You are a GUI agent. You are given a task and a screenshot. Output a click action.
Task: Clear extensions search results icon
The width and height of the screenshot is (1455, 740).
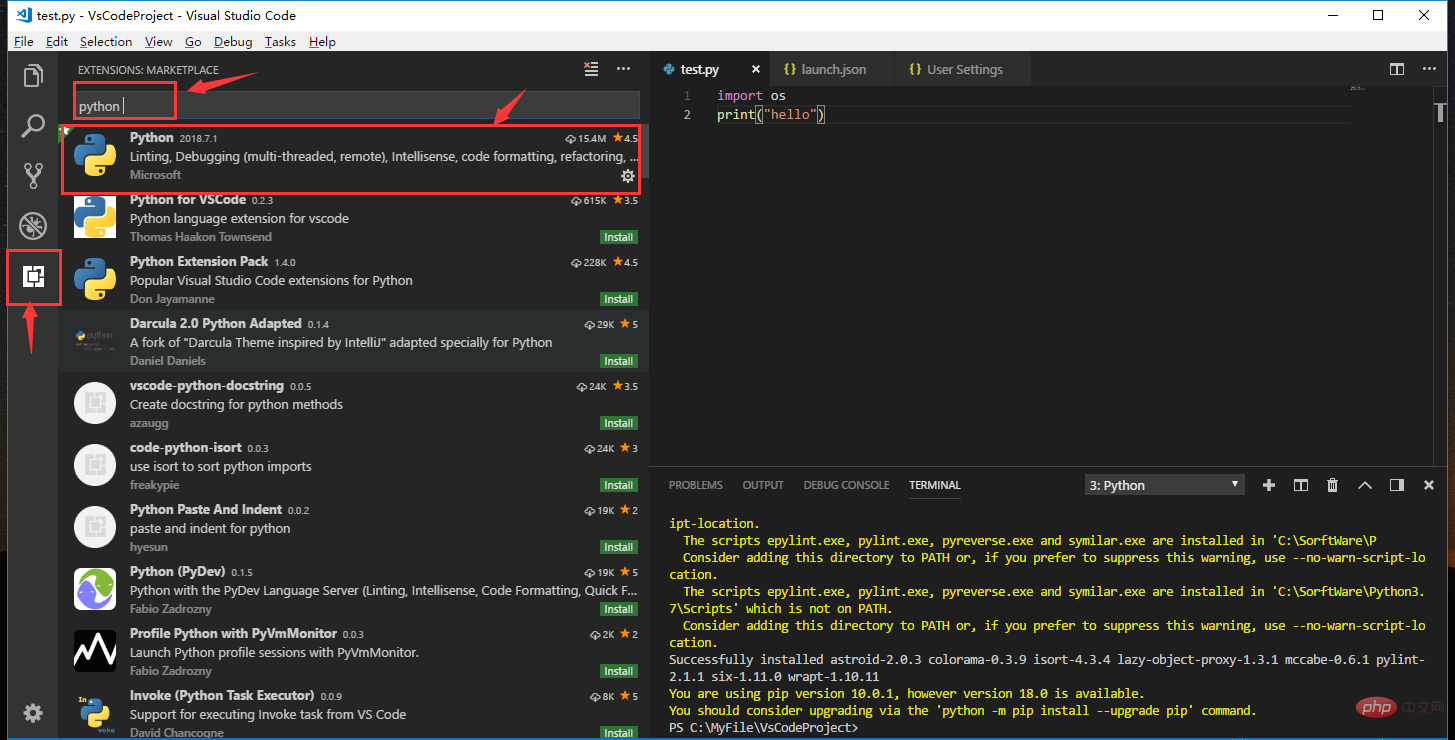point(591,69)
